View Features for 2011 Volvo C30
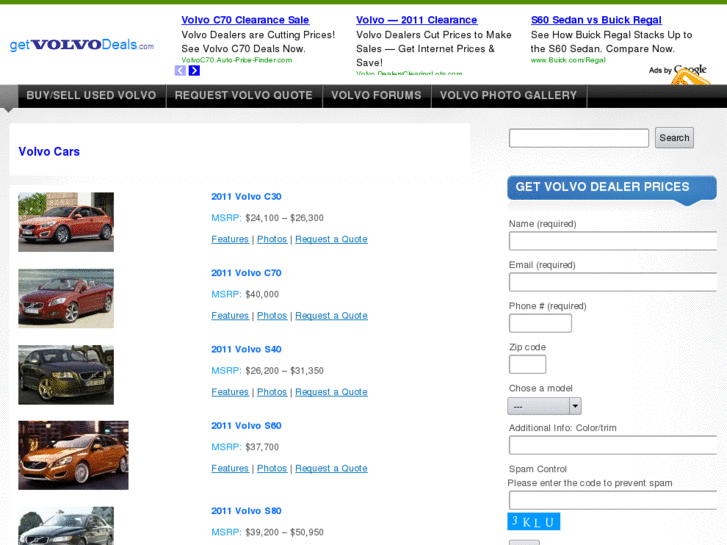The image size is (727, 545). pyautogui.click(x=230, y=239)
